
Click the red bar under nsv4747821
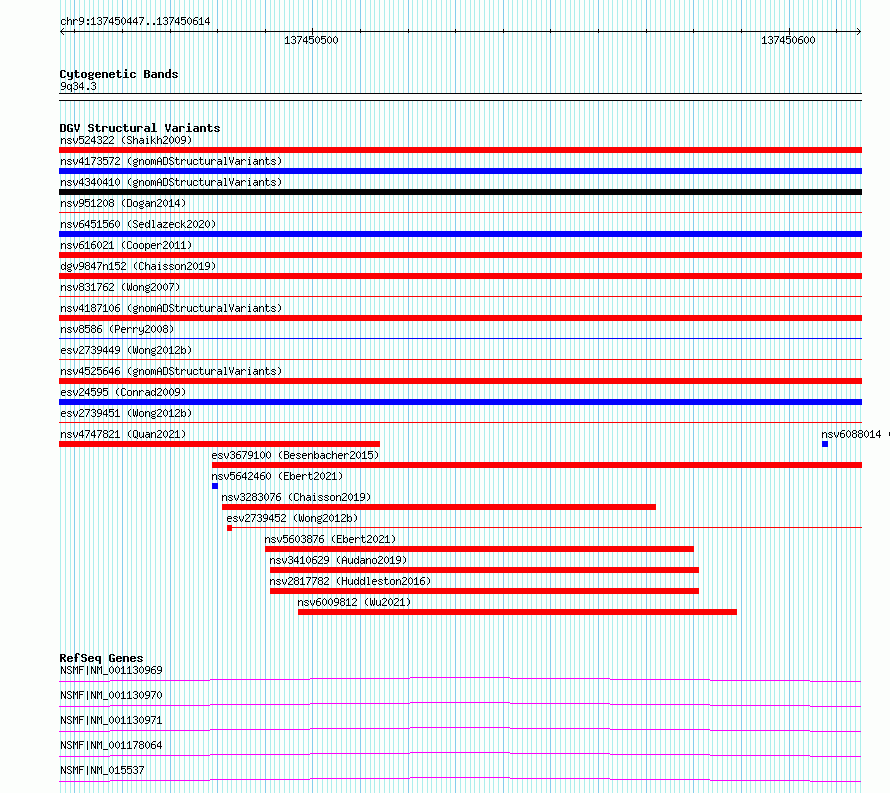(x=220, y=444)
